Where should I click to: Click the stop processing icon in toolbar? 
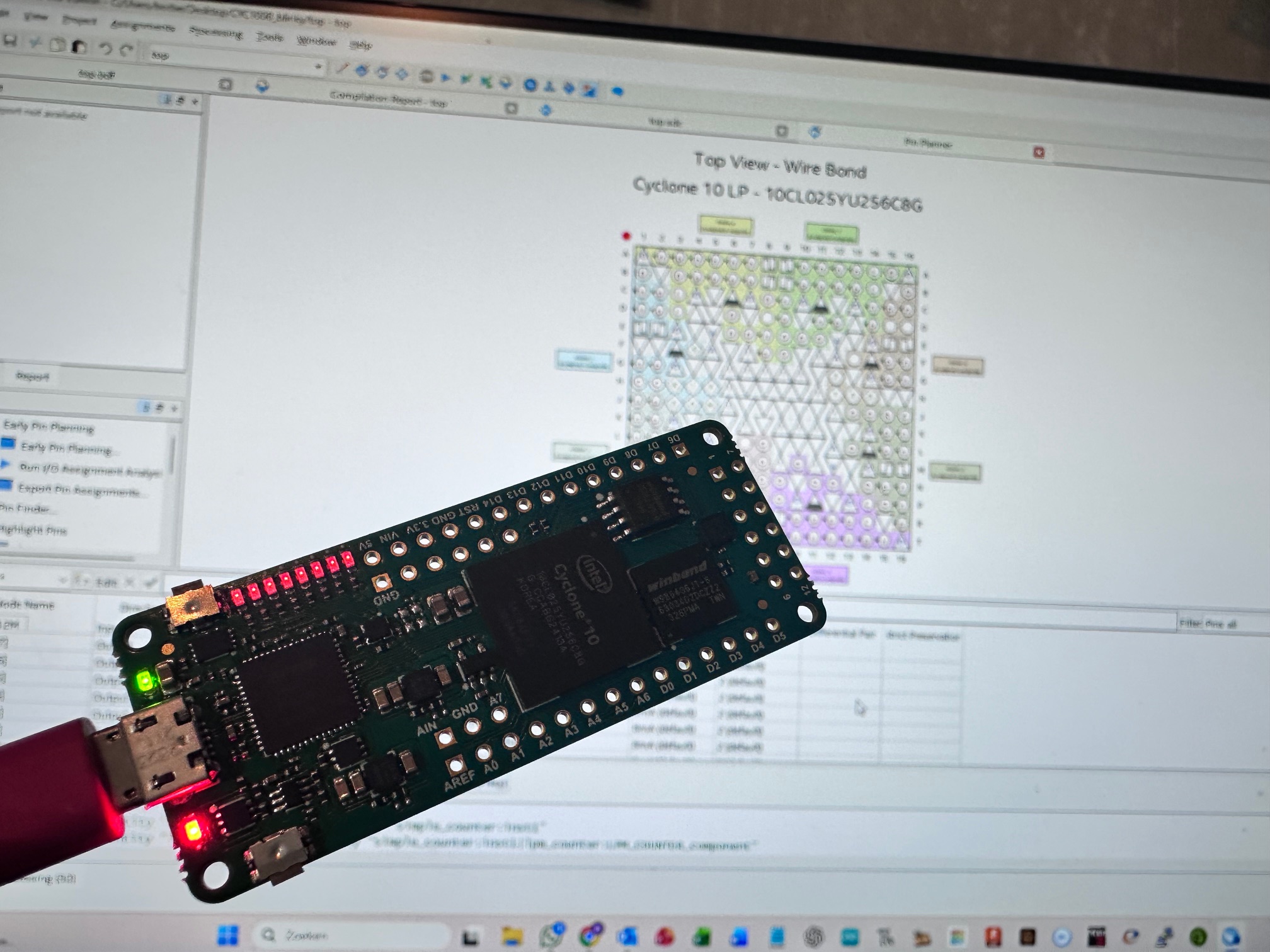point(426,77)
